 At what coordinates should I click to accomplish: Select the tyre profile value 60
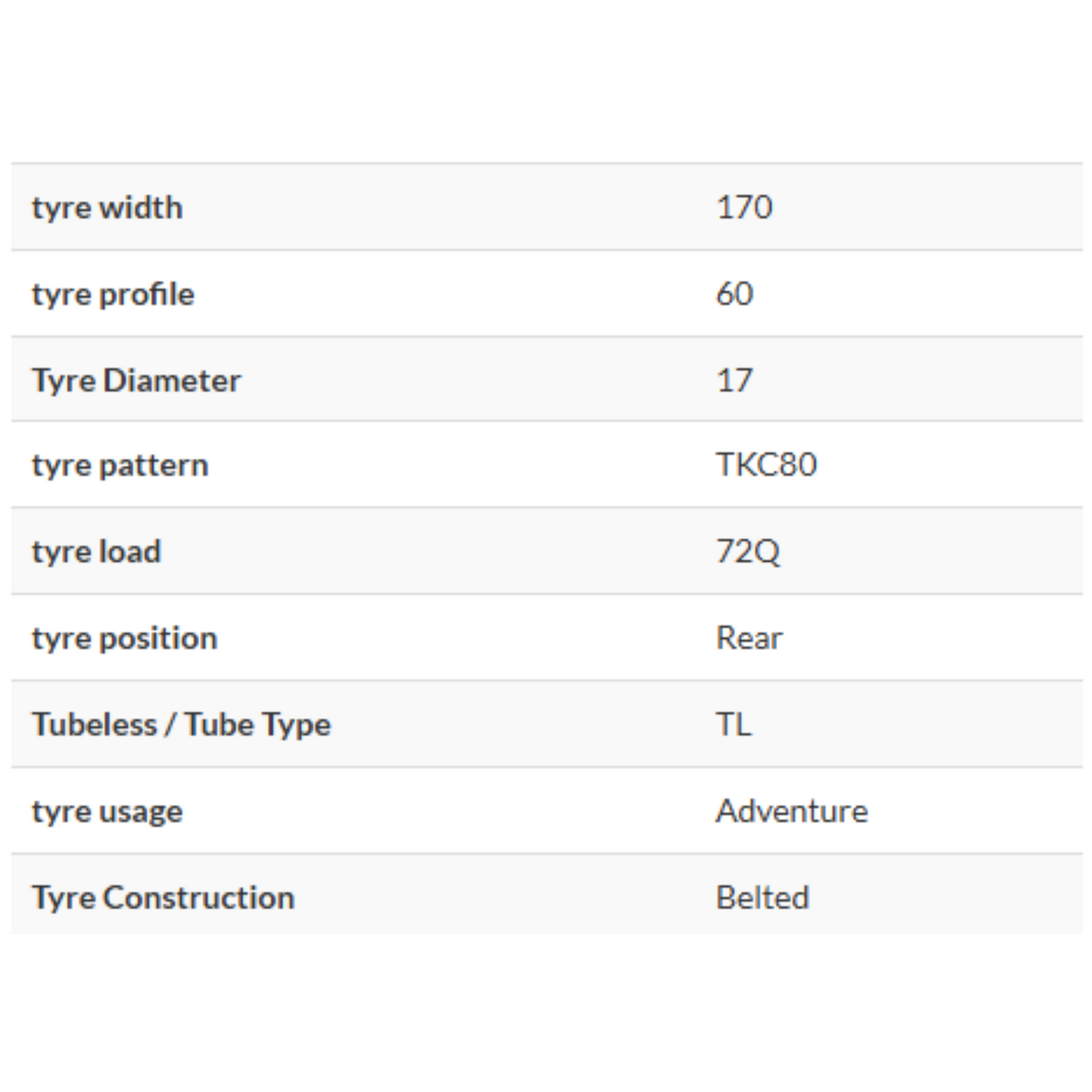pos(735,295)
